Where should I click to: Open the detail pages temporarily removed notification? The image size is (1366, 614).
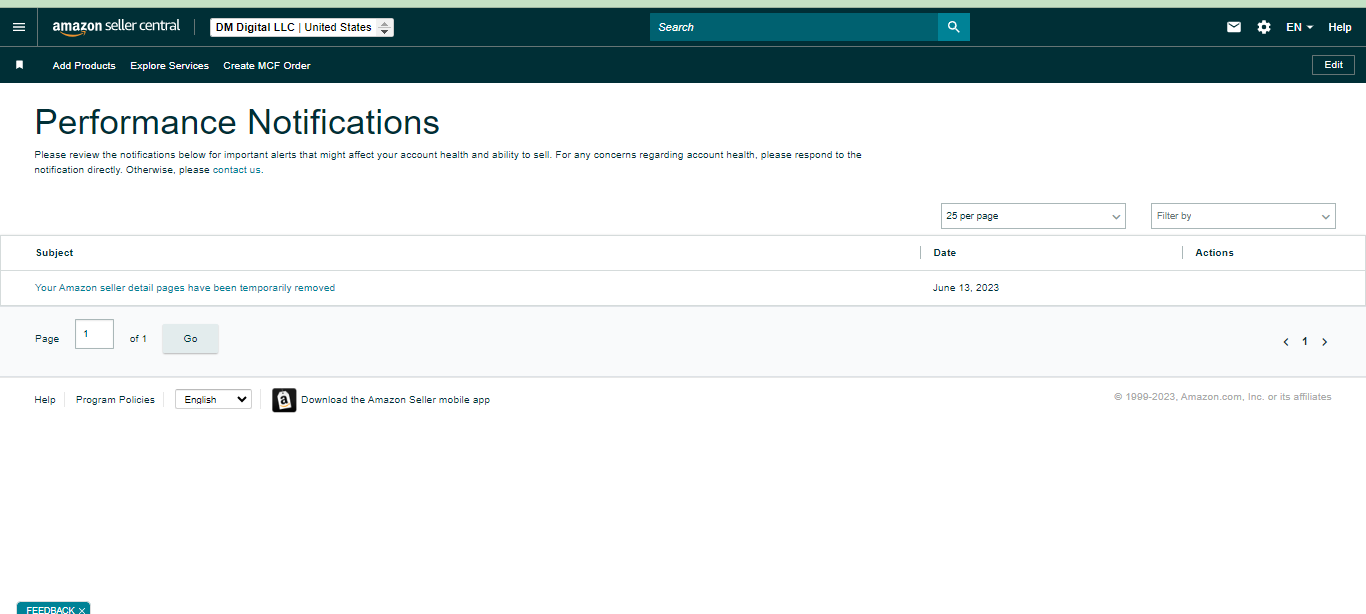[x=185, y=288]
